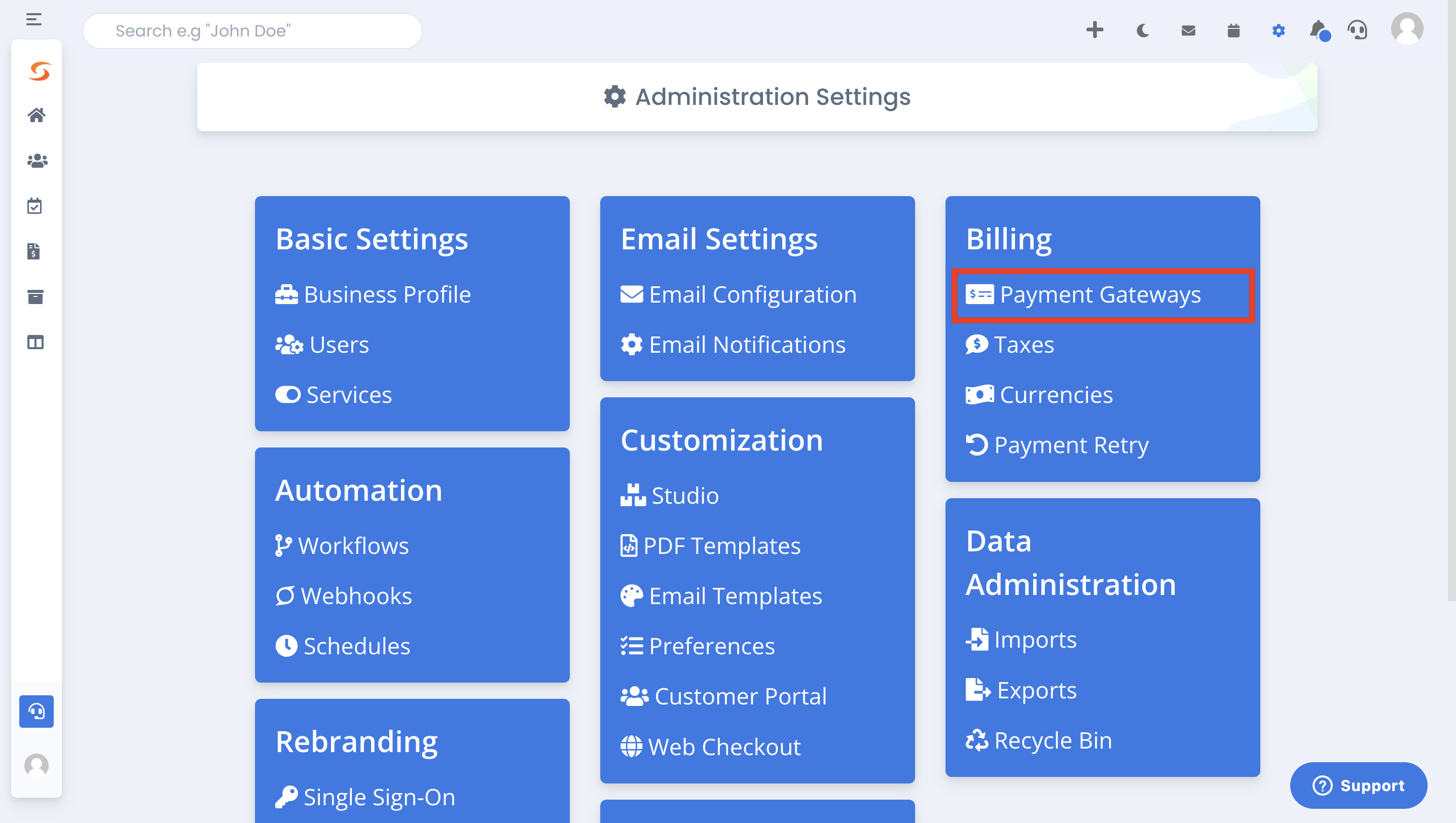This screenshot has width=1456, height=823.
Task: Click the search input field
Action: coord(252,31)
